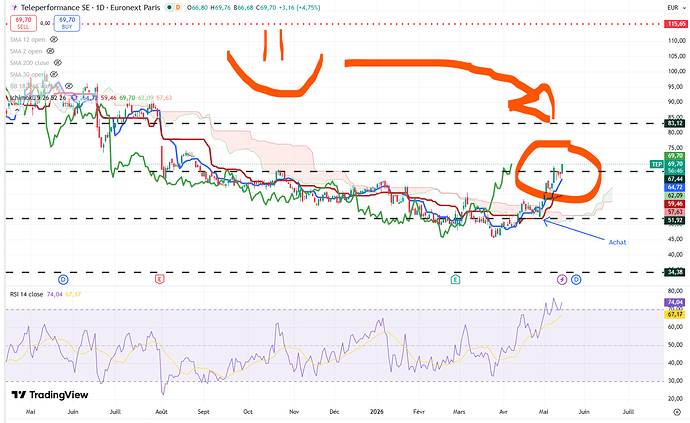Click the dark red 59,46 price label
This screenshot has width=690, height=423.
pyautogui.click(x=675, y=204)
